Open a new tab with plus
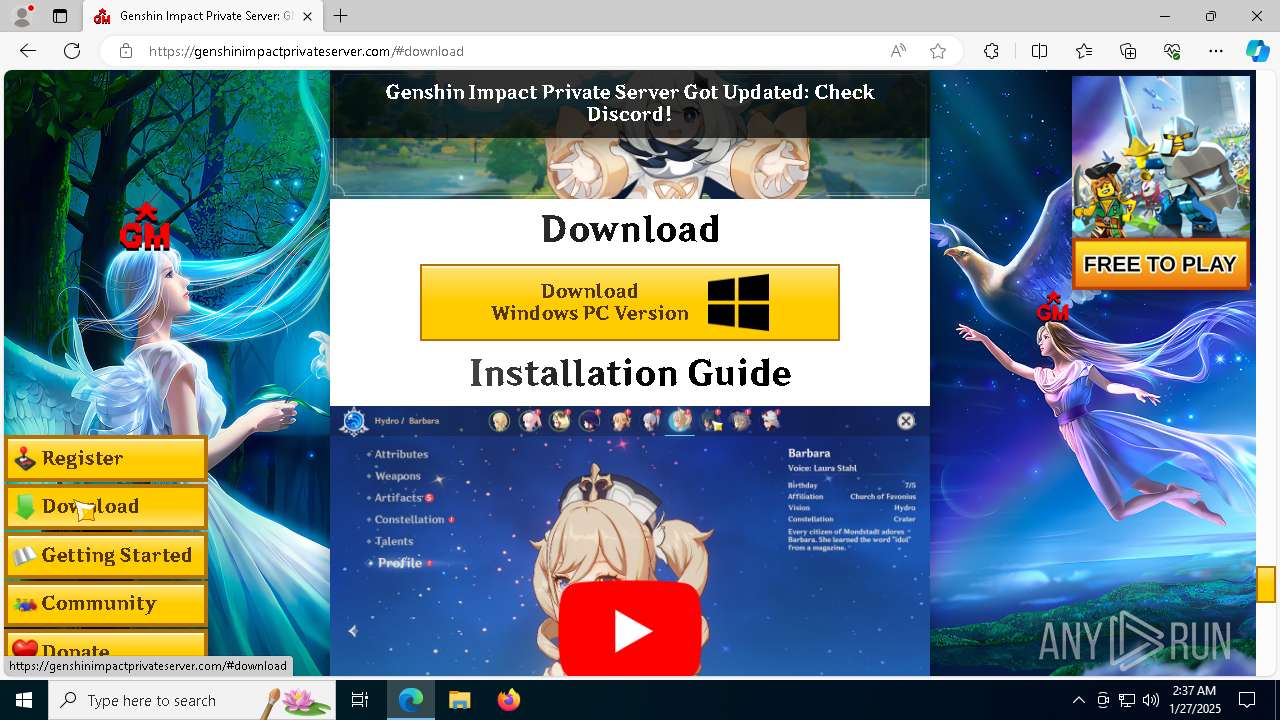This screenshot has width=1280, height=720. pyautogui.click(x=341, y=16)
